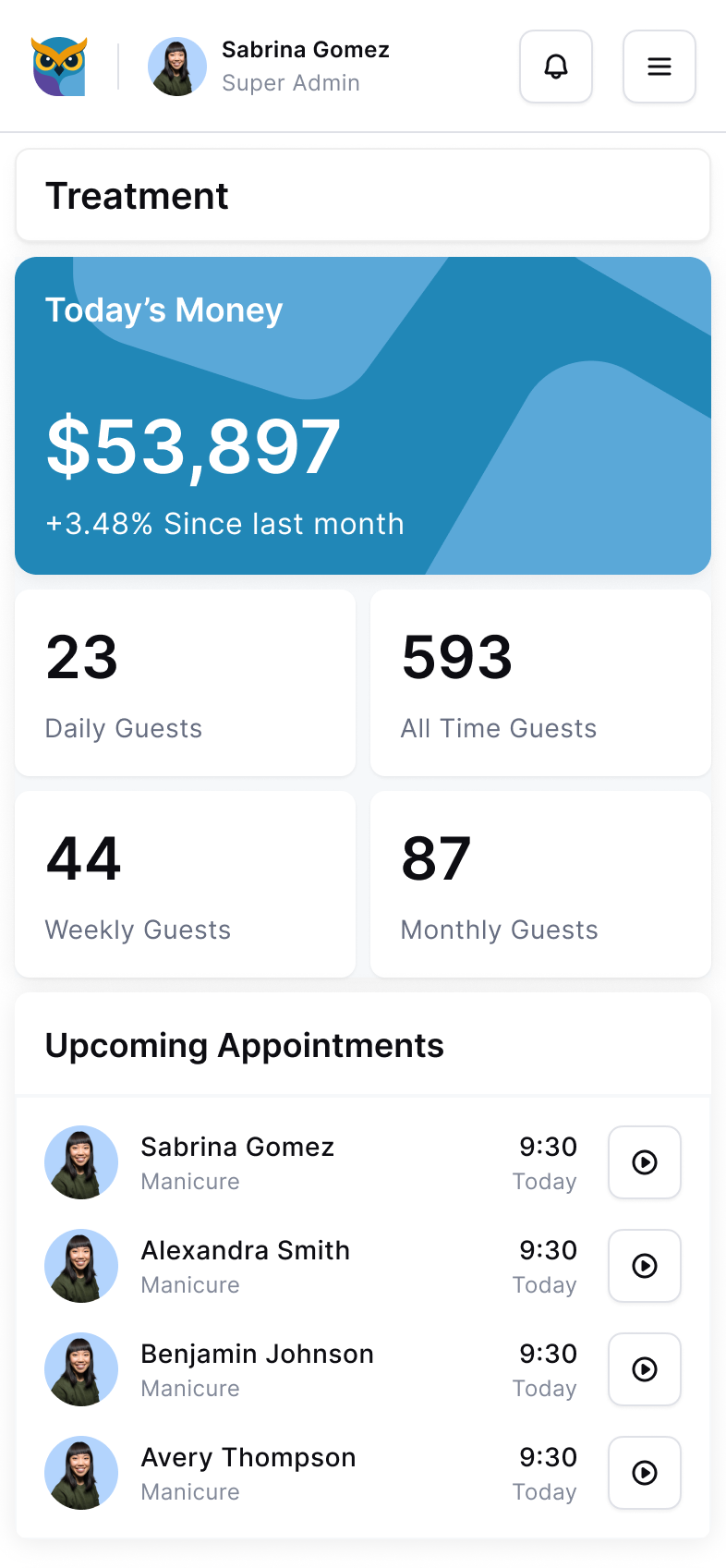The height and width of the screenshot is (1568, 726).
Task: Click the owl logo icon
Action: tap(60, 67)
